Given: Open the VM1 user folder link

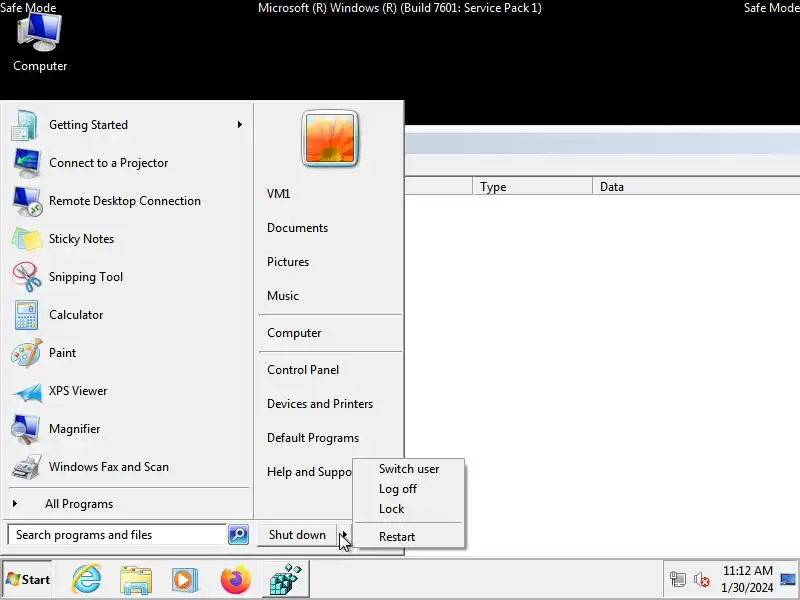Looking at the screenshot, I should click(279, 194).
